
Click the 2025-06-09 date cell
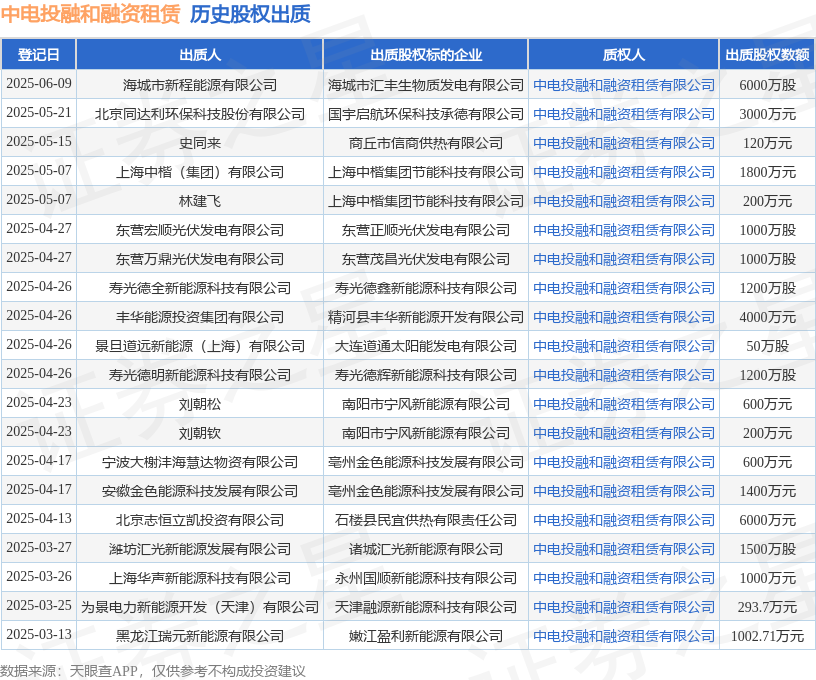pyautogui.click(x=39, y=83)
